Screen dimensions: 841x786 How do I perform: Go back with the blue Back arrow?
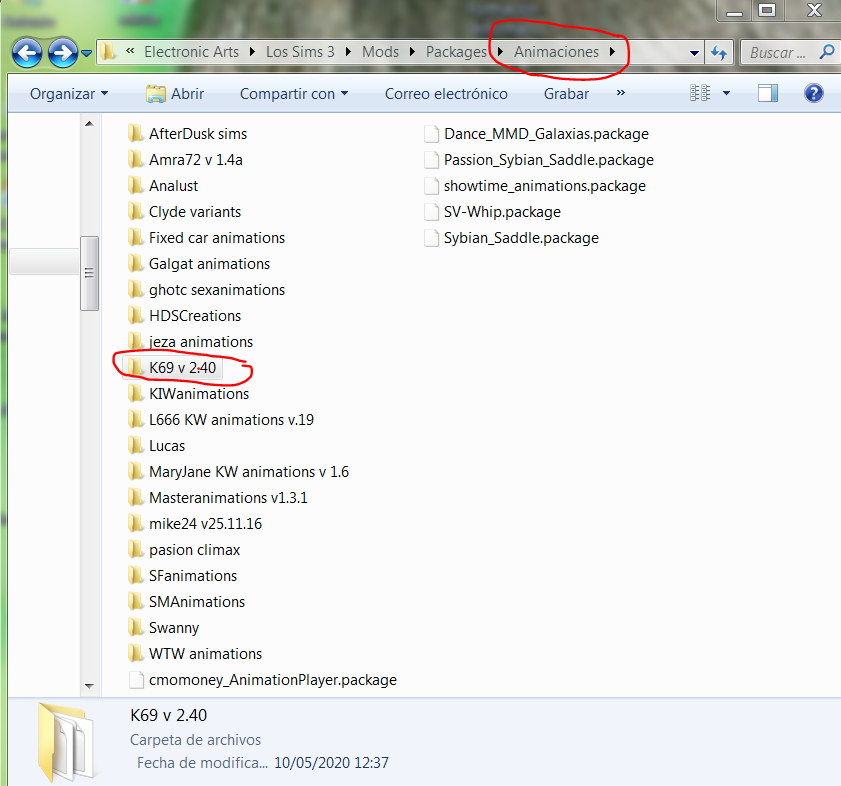coord(27,53)
